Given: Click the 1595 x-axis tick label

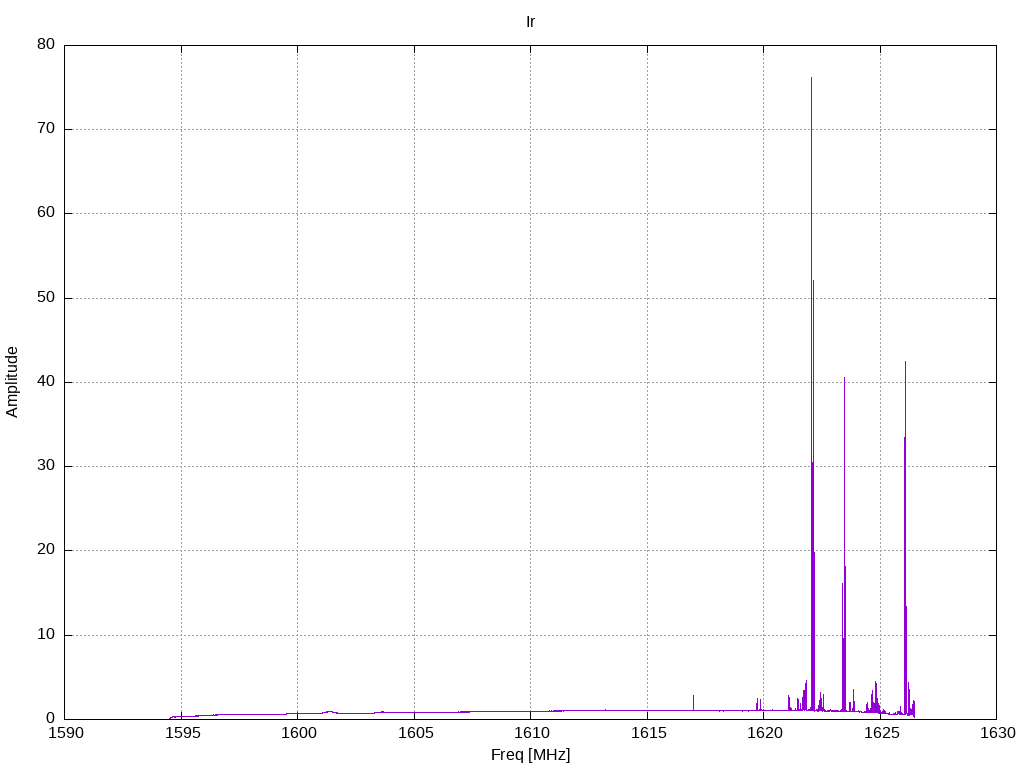Looking at the screenshot, I should [x=182, y=733].
